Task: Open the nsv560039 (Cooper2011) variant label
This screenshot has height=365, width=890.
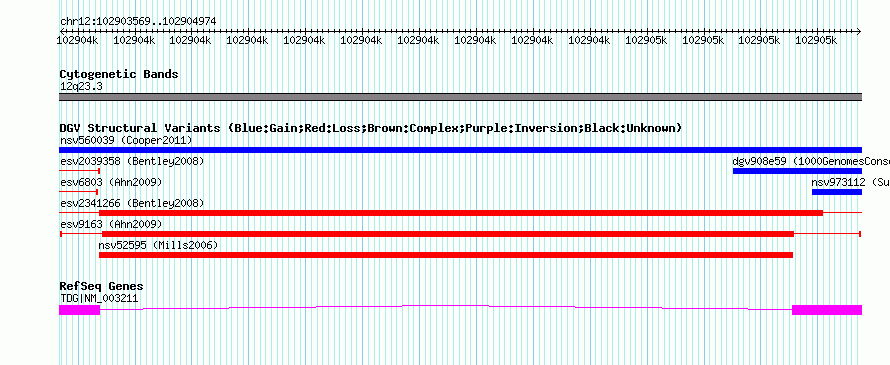Action: [x=126, y=140]
